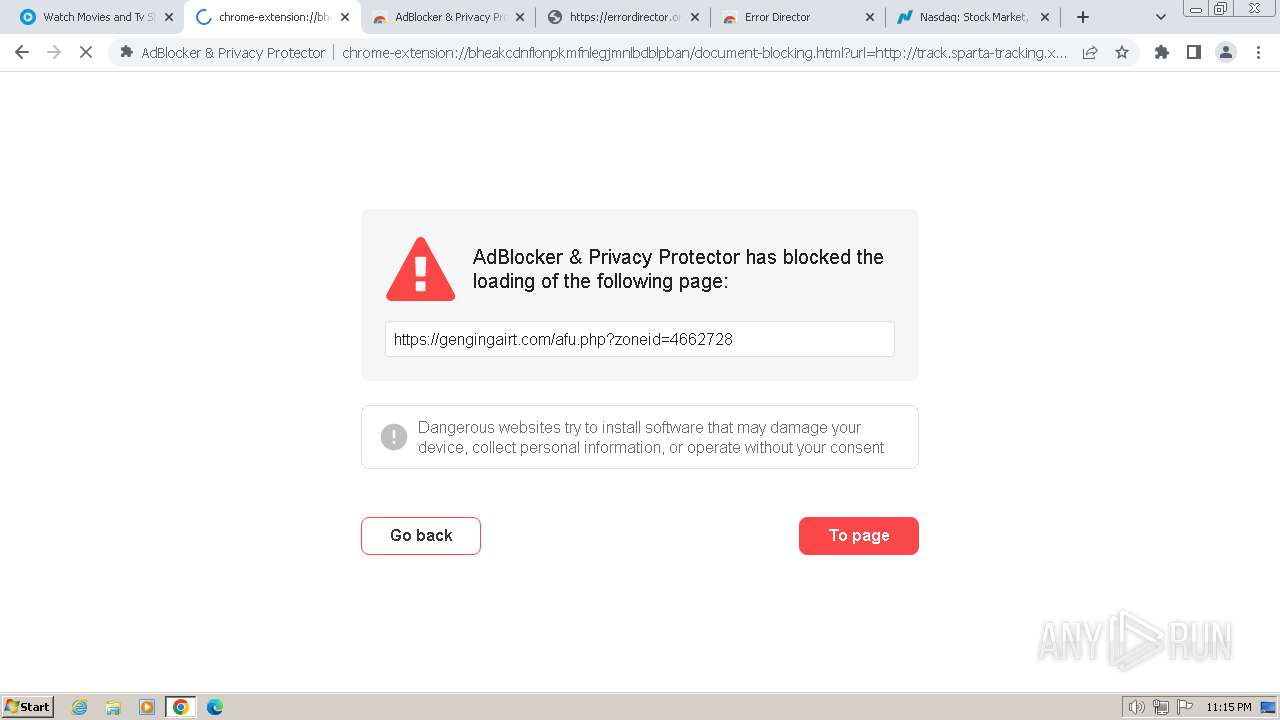Image resolution: width=1280 pixels, height=720 pixels.
Task: Launch Internet Explorer from the taskbar
Action: (x=80, y=707)
